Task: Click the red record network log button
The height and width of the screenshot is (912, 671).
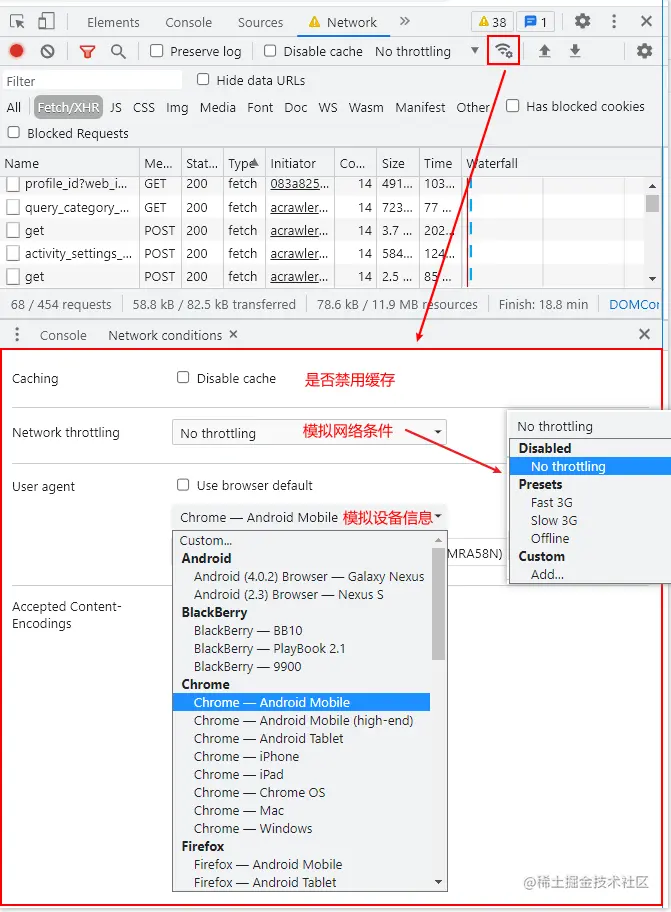Action: 17,51
